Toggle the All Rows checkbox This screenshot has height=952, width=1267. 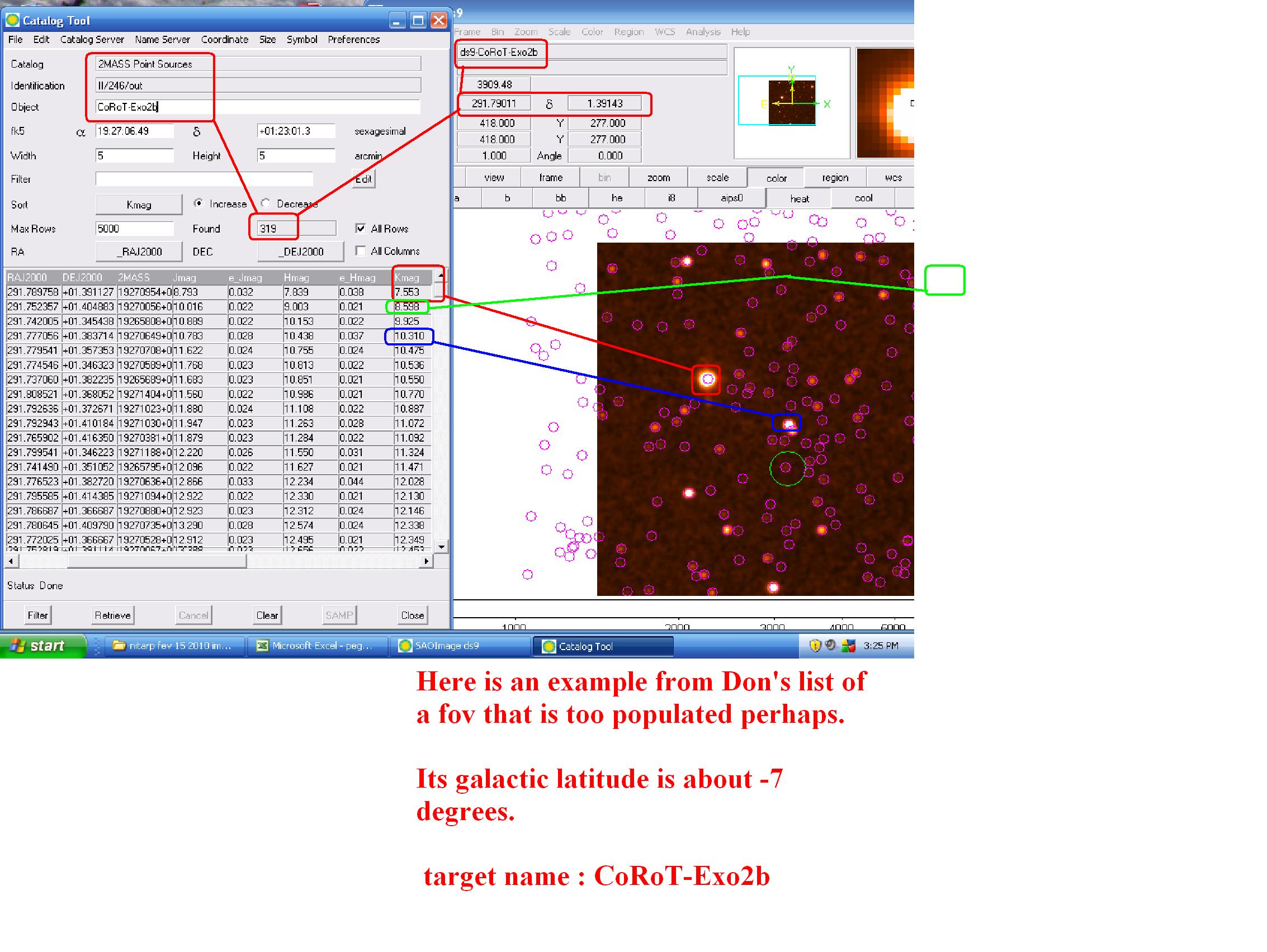(x=360, y=229)
